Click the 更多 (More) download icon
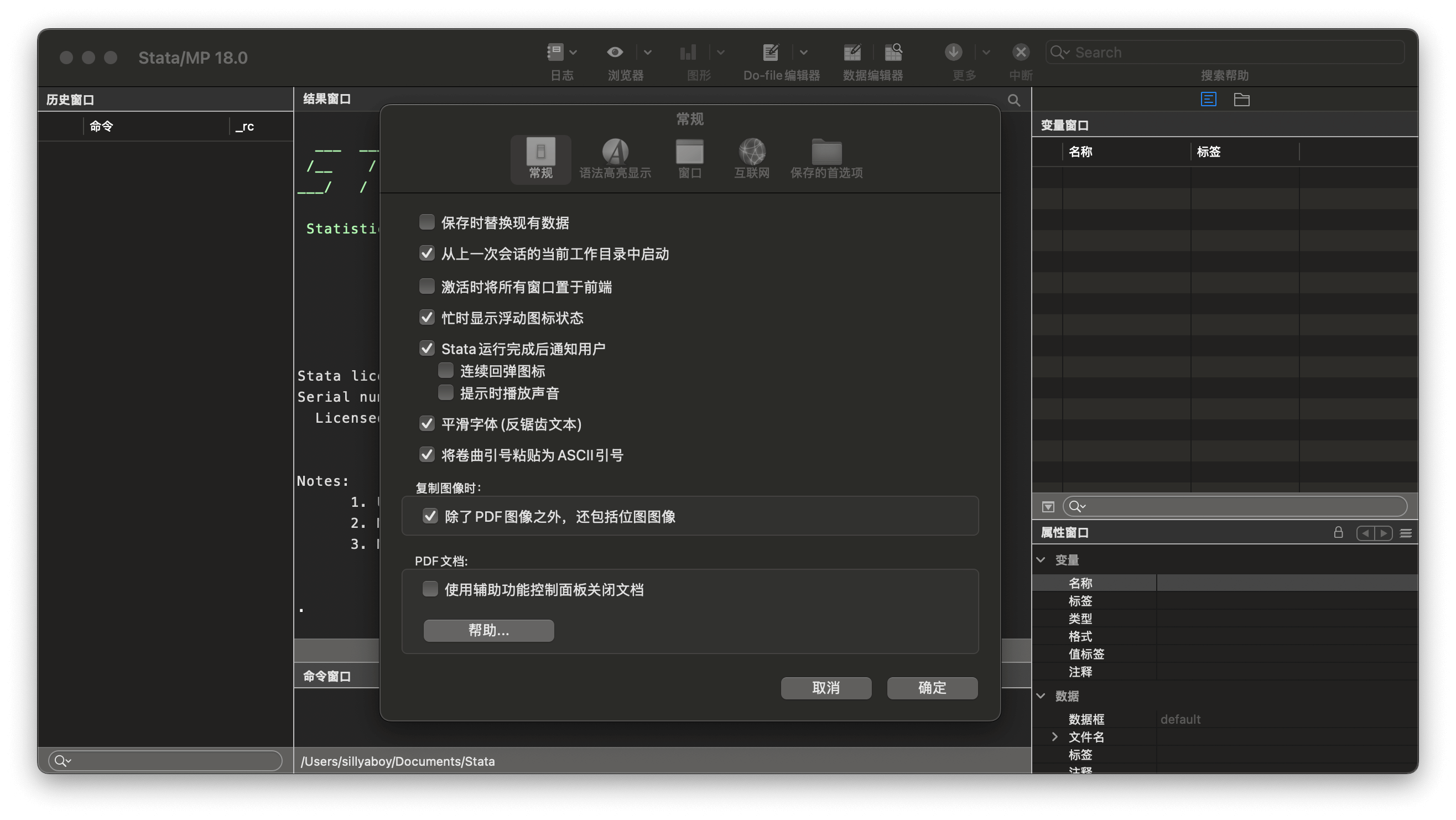This screenshot has height=820, width=1456. 953,52
